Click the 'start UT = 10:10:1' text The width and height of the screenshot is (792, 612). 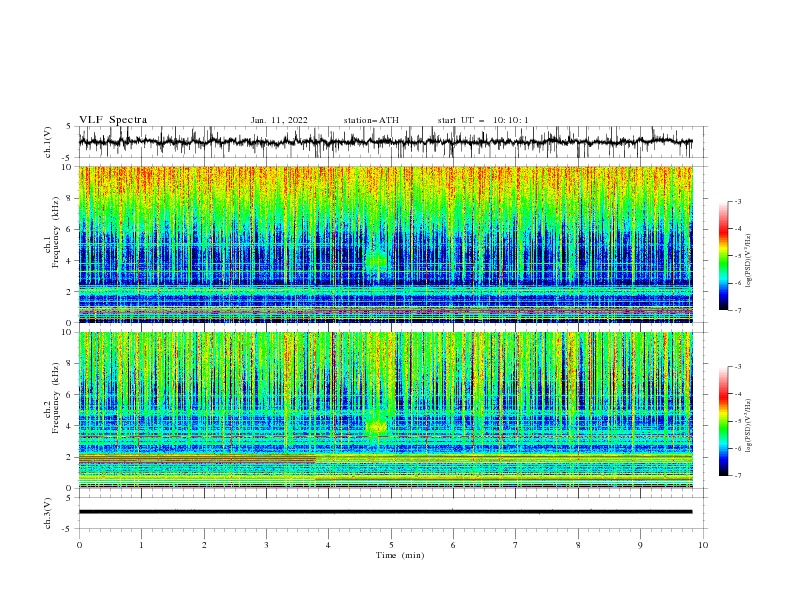[483, 120]
